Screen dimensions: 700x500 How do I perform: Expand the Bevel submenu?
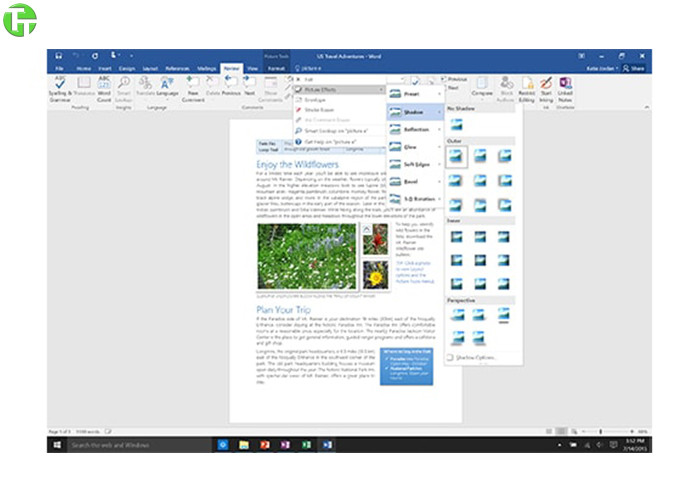(415, 182)
